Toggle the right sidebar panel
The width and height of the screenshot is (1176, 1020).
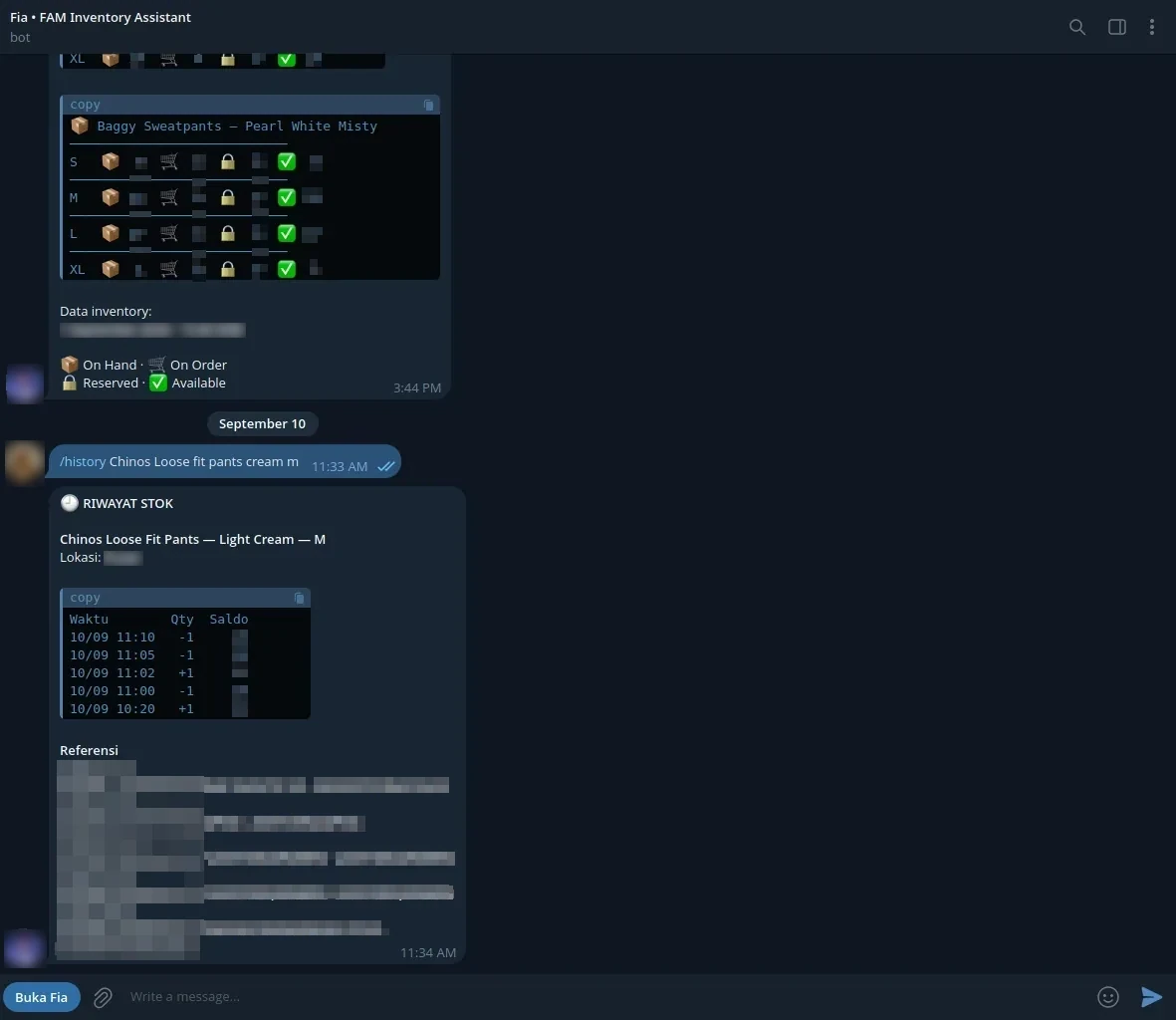point(1116,27)
